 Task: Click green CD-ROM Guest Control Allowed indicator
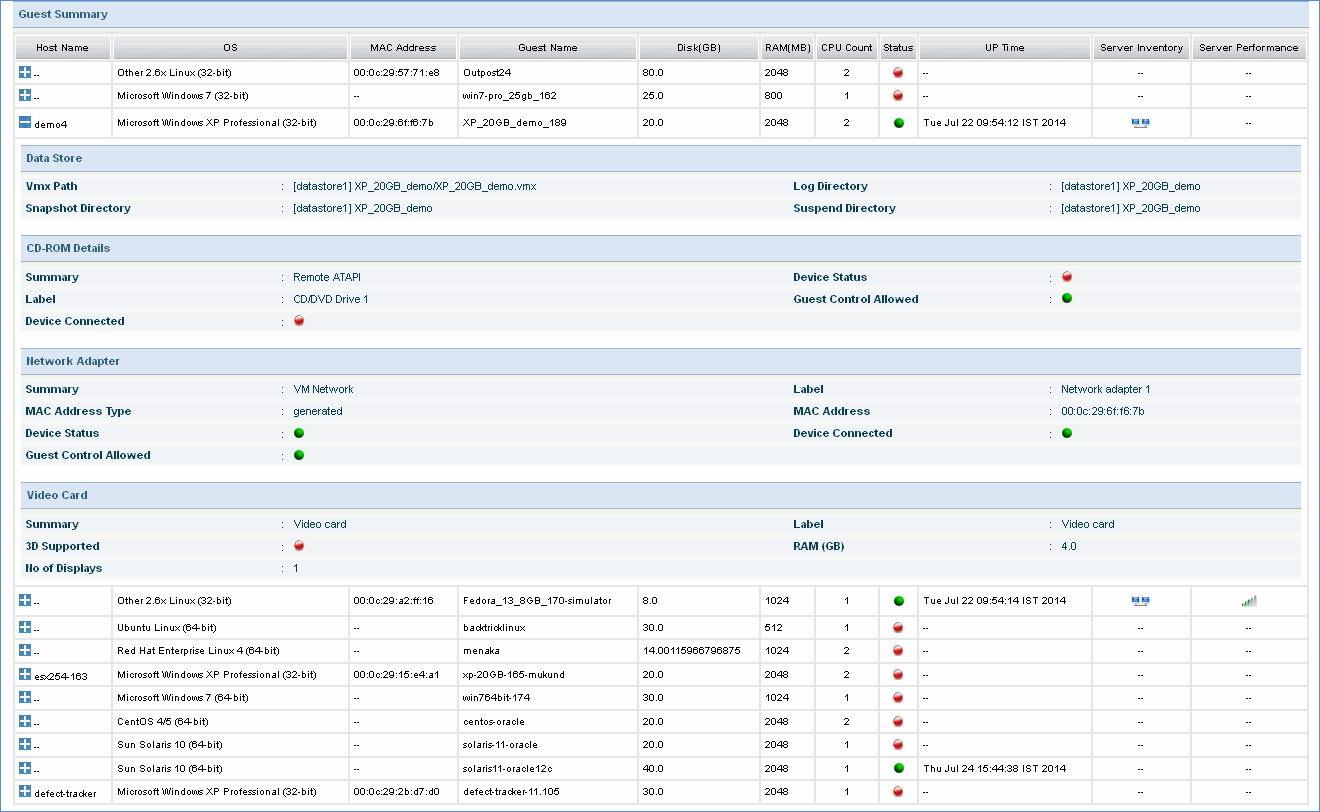click(1067, 299)
